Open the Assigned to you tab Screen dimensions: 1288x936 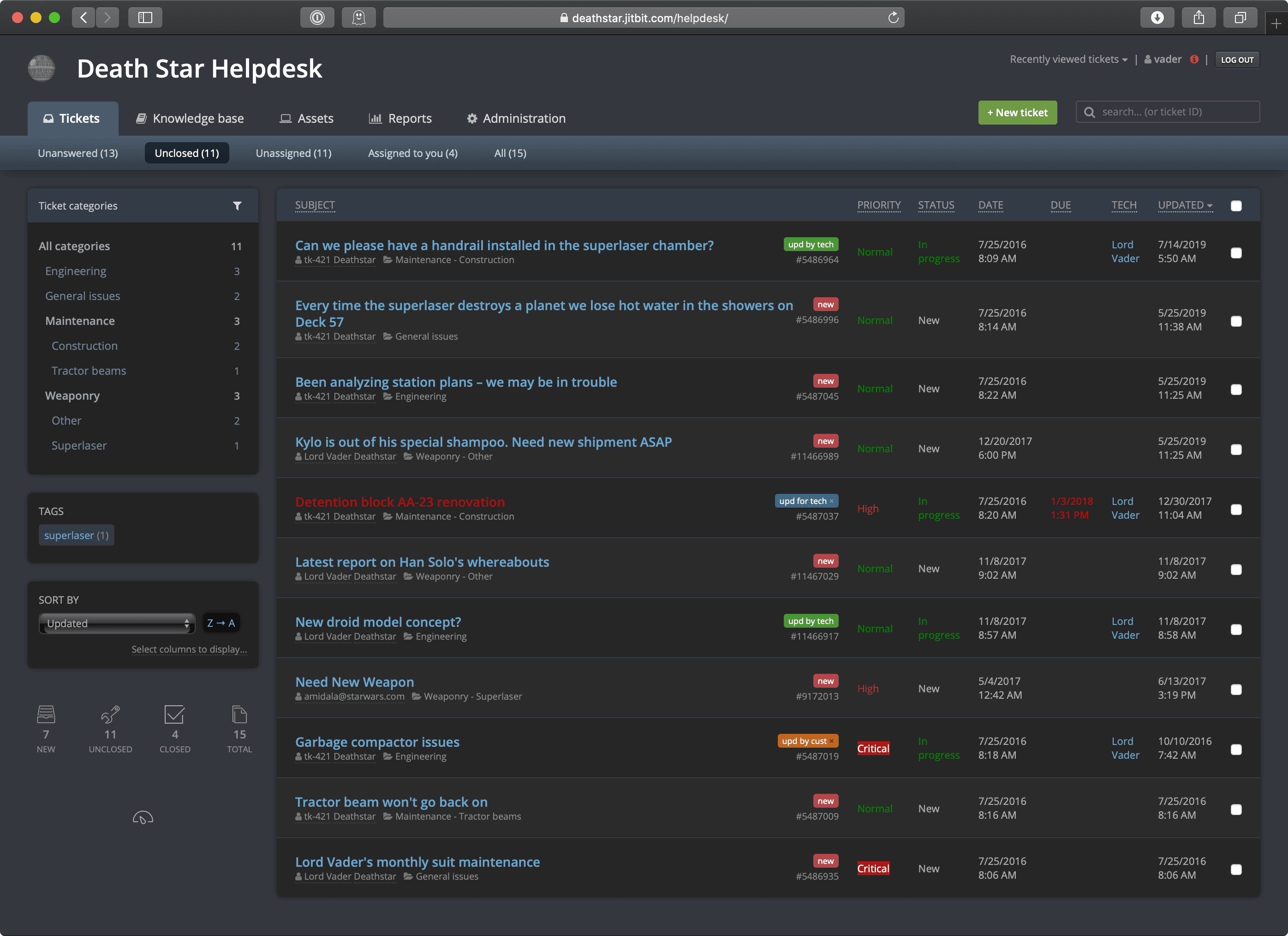(412, 153)
